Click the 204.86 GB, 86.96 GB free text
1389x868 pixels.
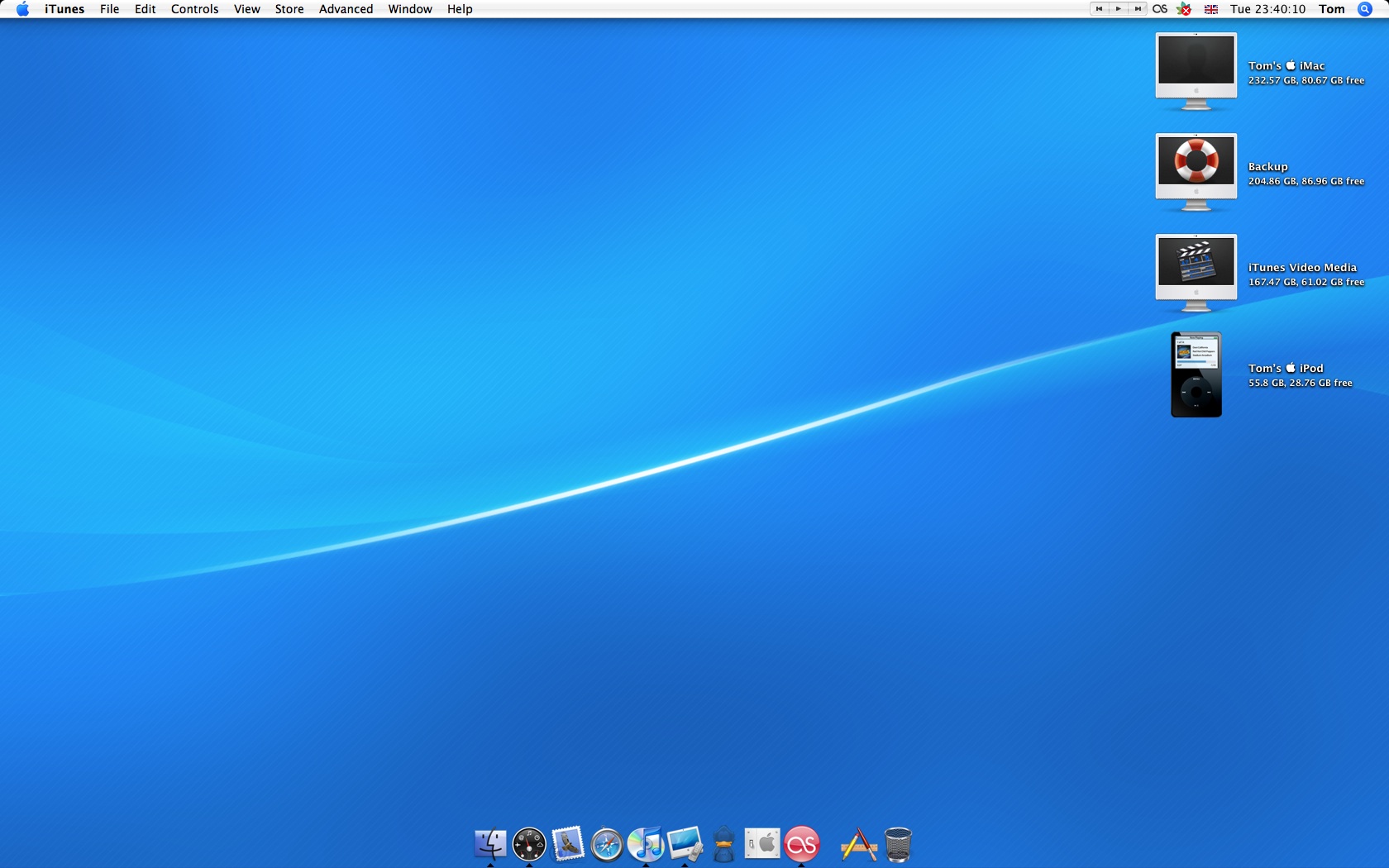pyautogui.click(x=1306, y=182)
